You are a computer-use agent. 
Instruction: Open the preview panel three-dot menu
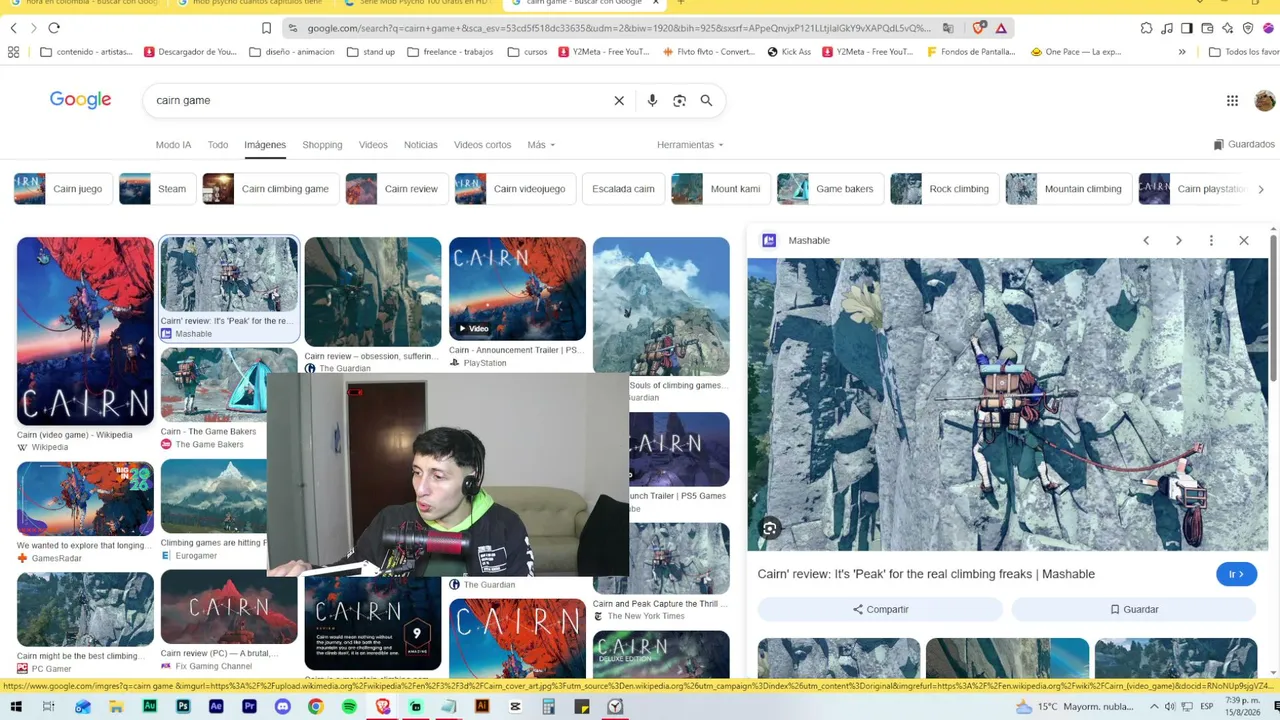click(x=1211, y=240)
